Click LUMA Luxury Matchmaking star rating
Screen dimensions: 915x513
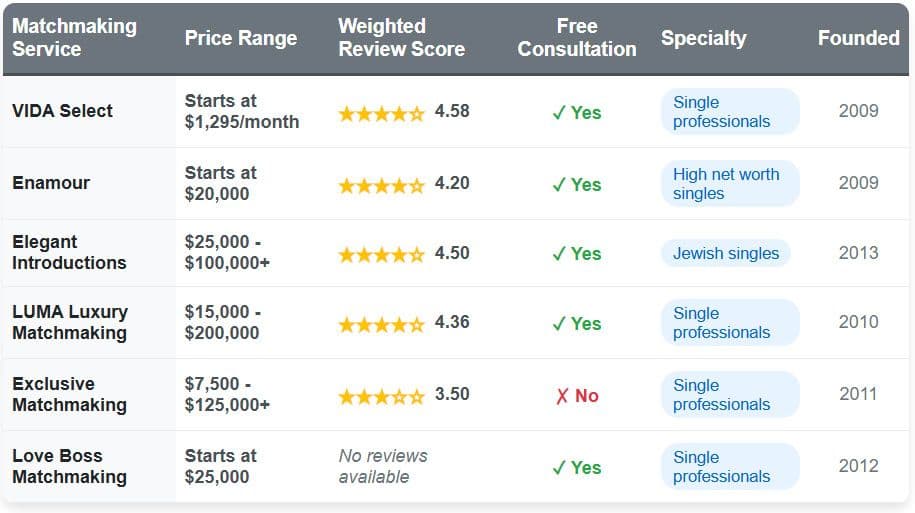click(382, 324)
